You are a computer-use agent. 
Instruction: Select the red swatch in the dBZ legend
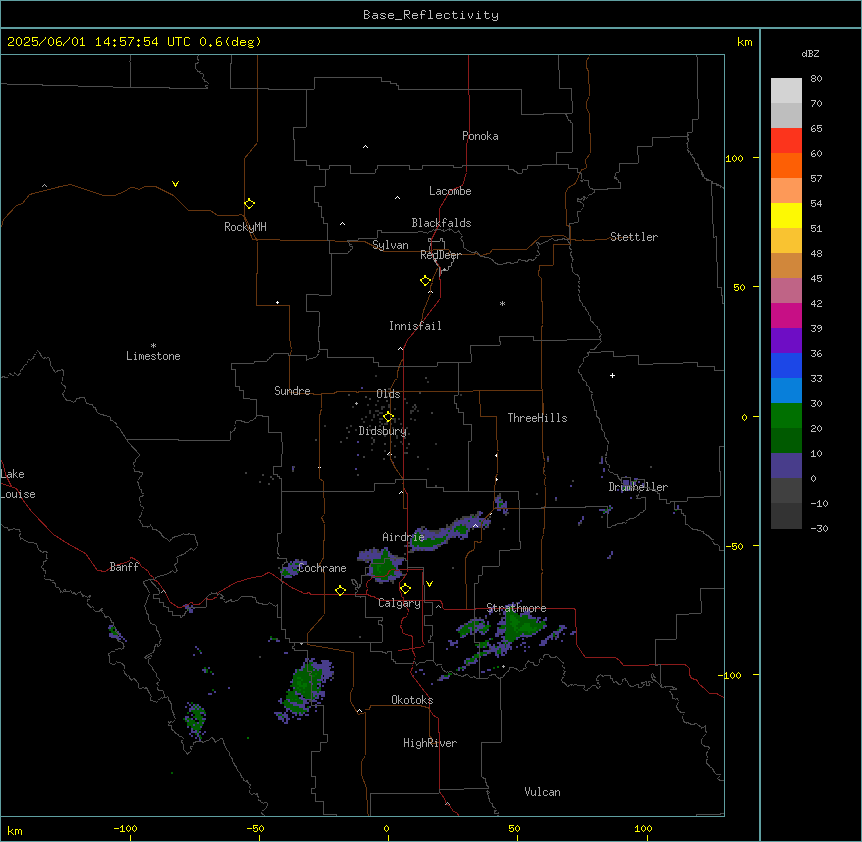point(786,140)
